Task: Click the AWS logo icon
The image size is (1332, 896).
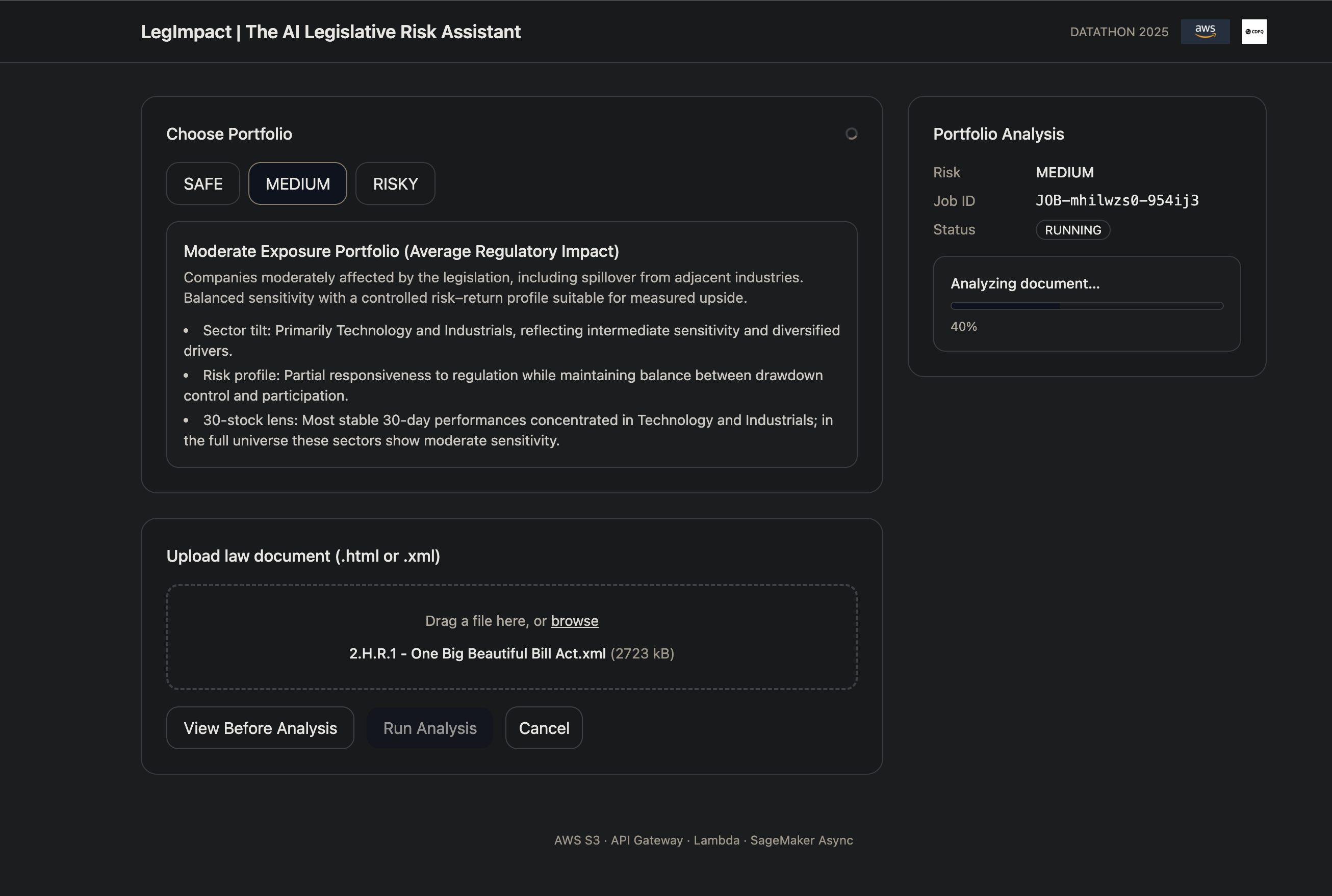Action: (1205, 32)
